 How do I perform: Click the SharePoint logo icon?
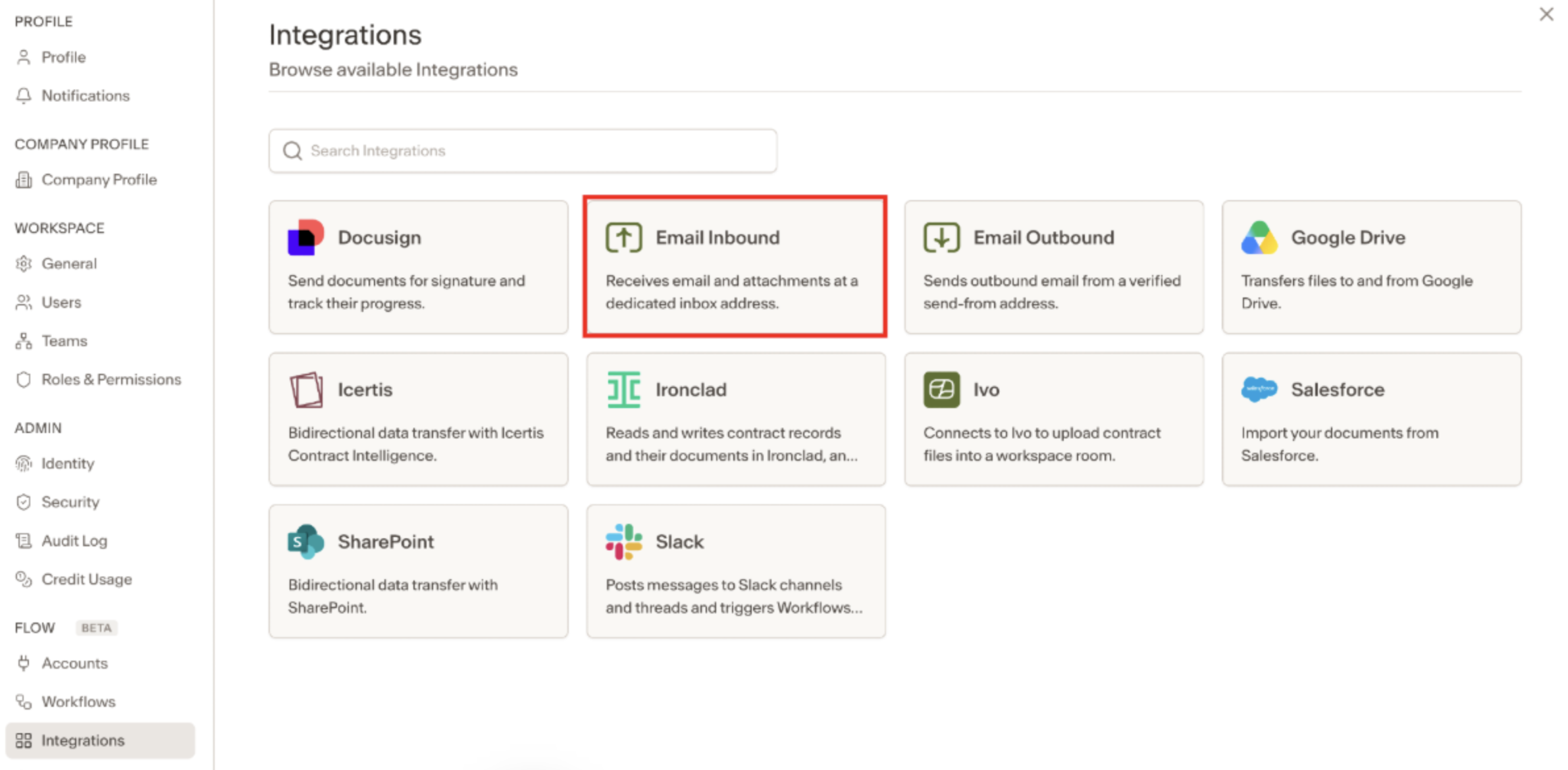tap(305, 542)
